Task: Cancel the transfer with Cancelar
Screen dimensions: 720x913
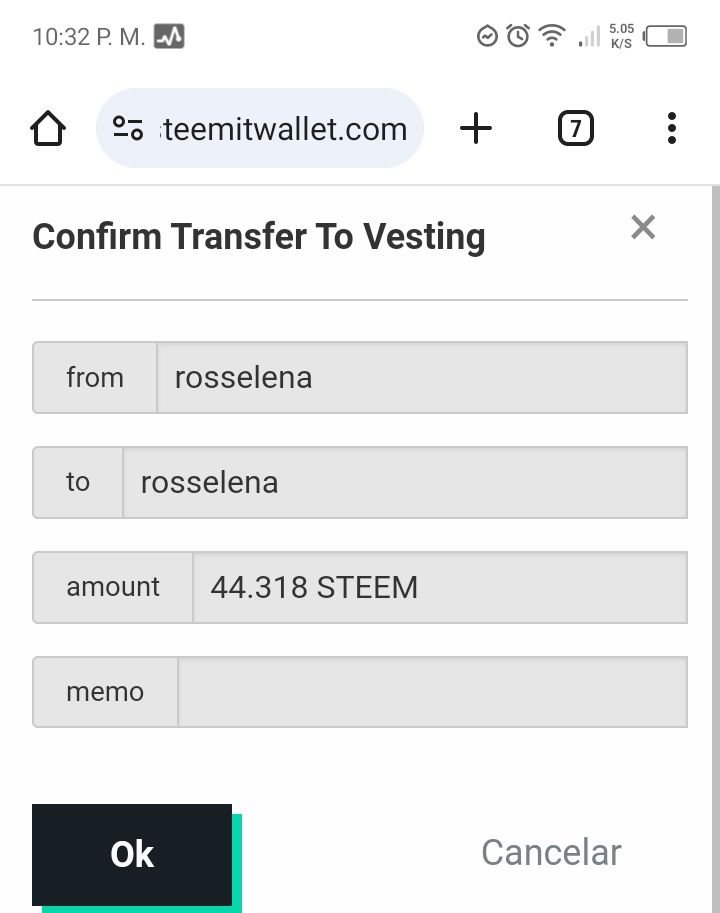Action: (x=551, y=853)
